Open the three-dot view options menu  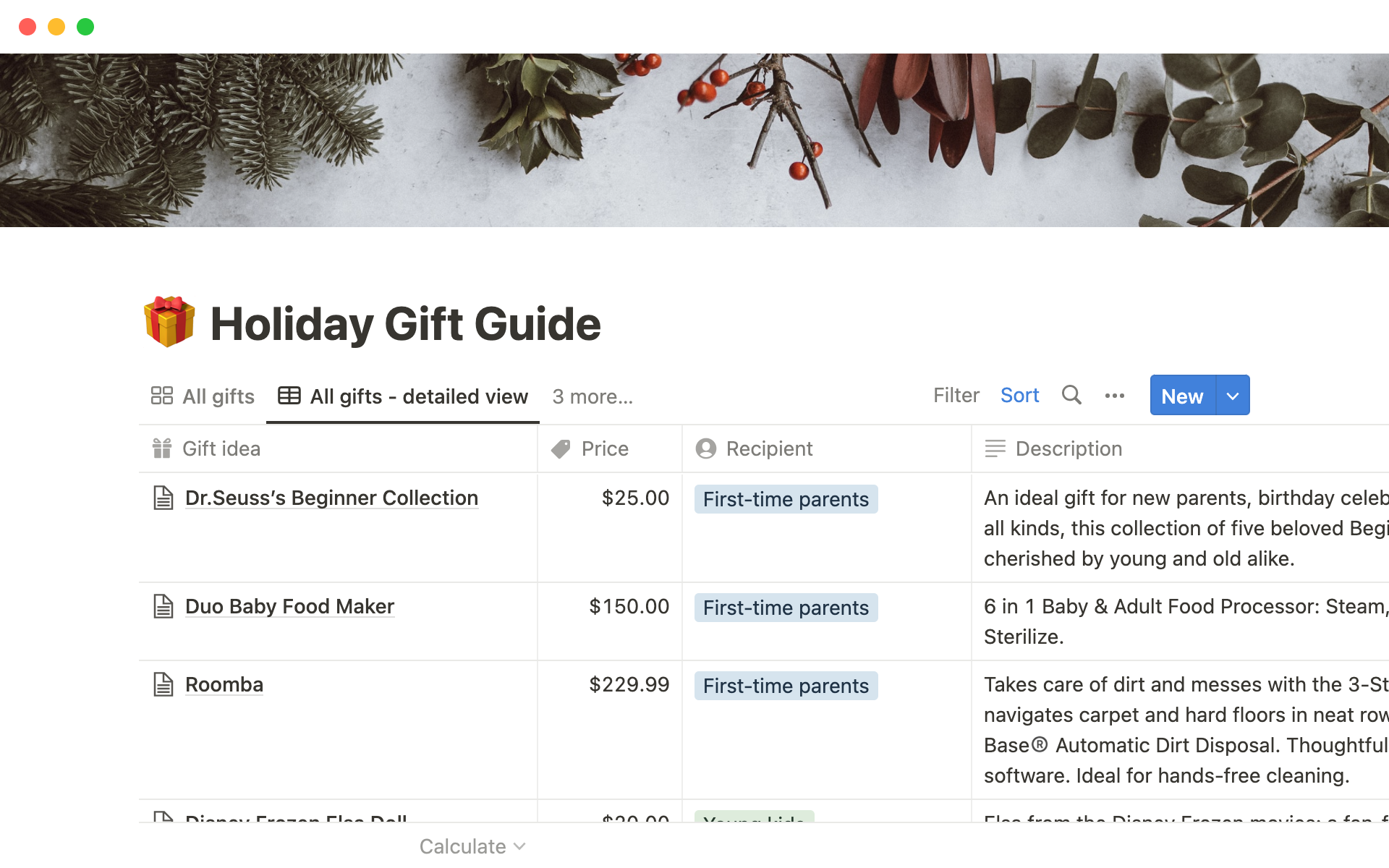(1115, 396)
